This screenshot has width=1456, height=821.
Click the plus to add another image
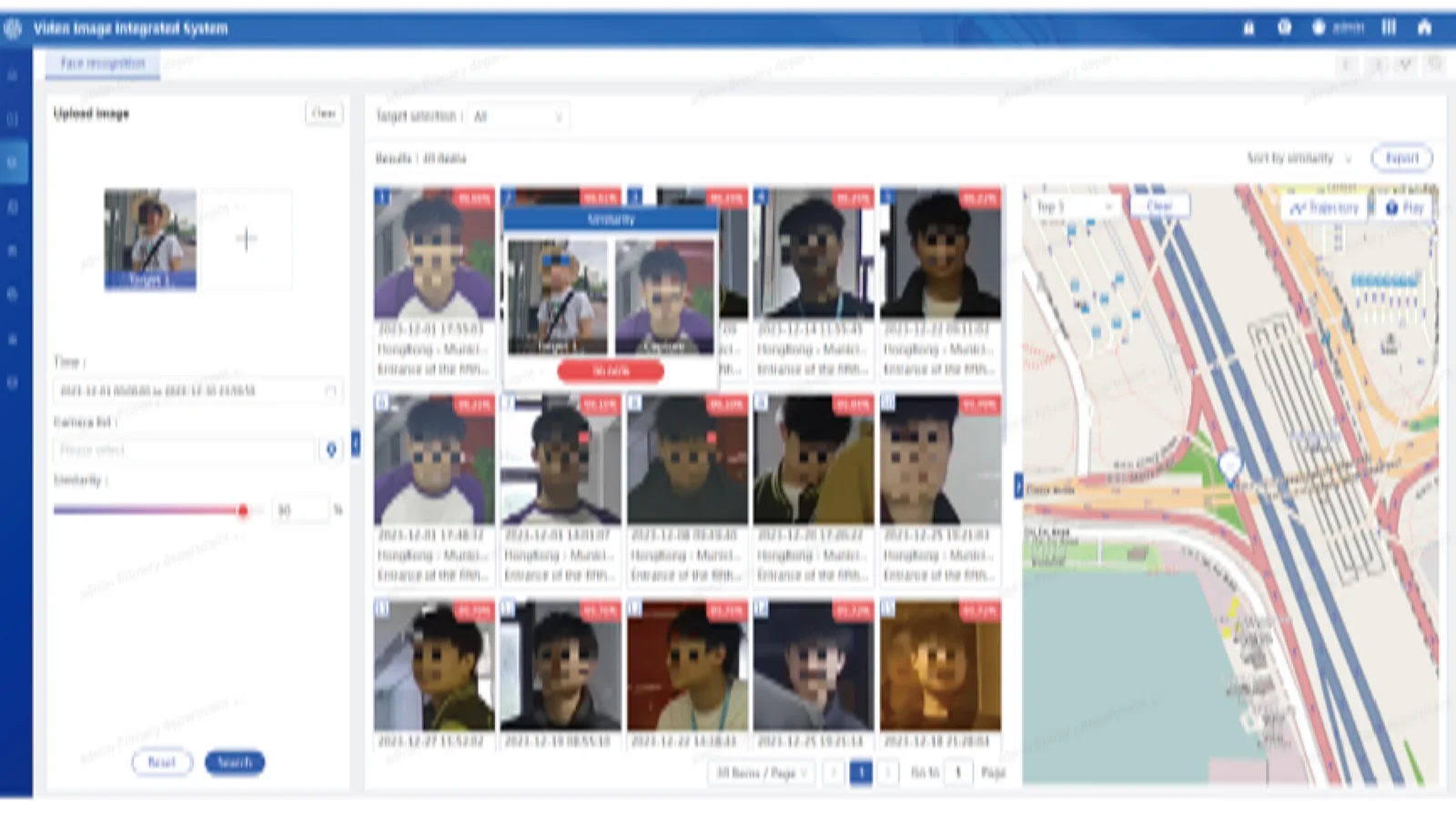246,239
